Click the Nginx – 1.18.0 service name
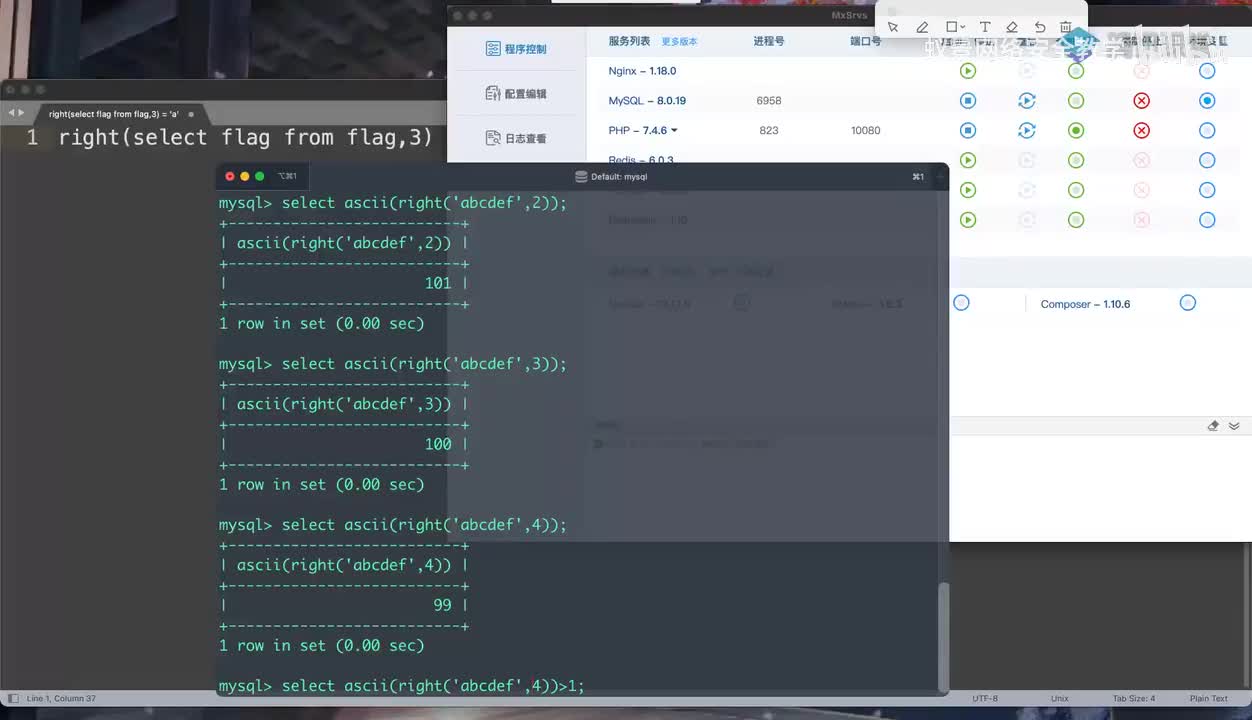 (642, 71)
